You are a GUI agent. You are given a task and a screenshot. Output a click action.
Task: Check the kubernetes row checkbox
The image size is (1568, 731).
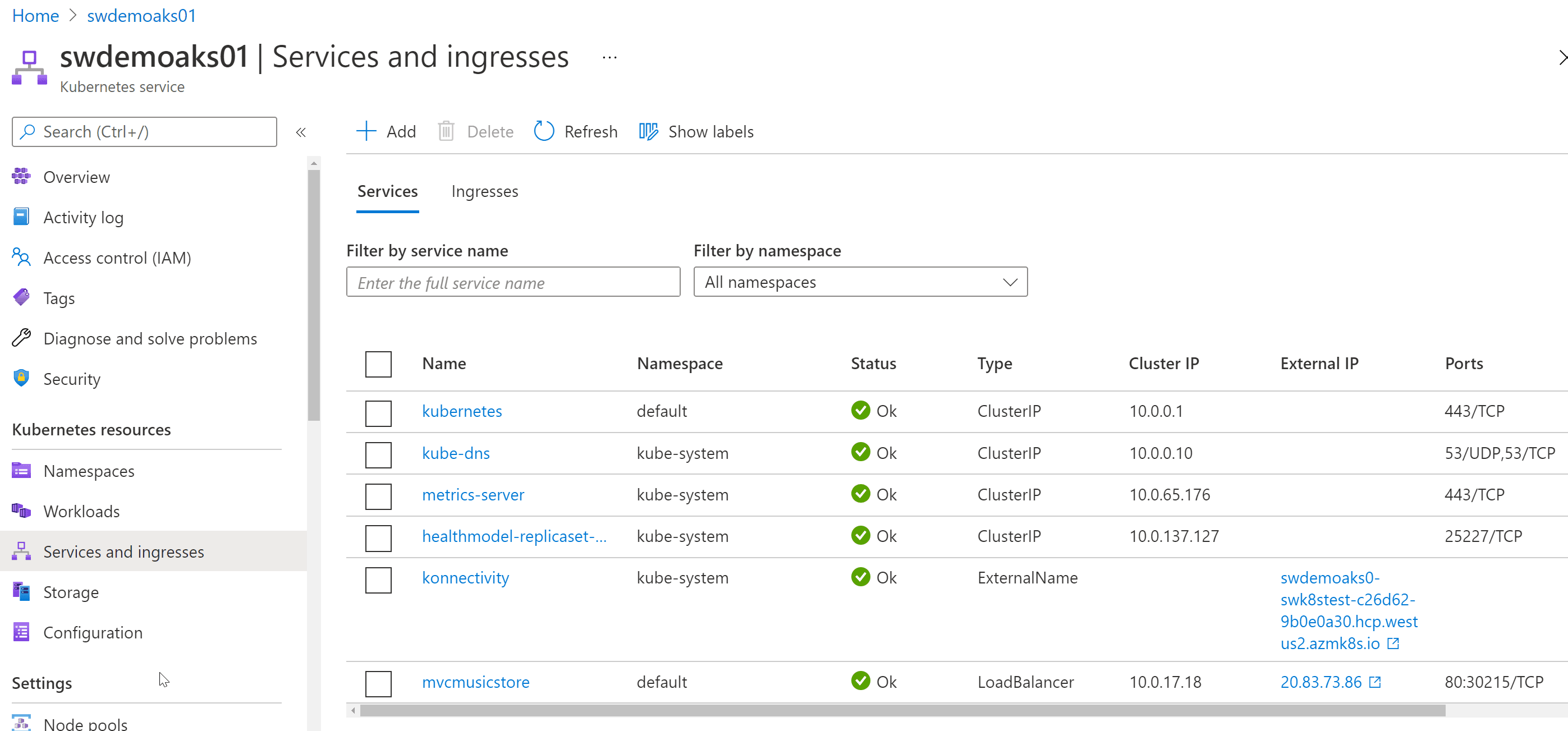pos(378,413)
